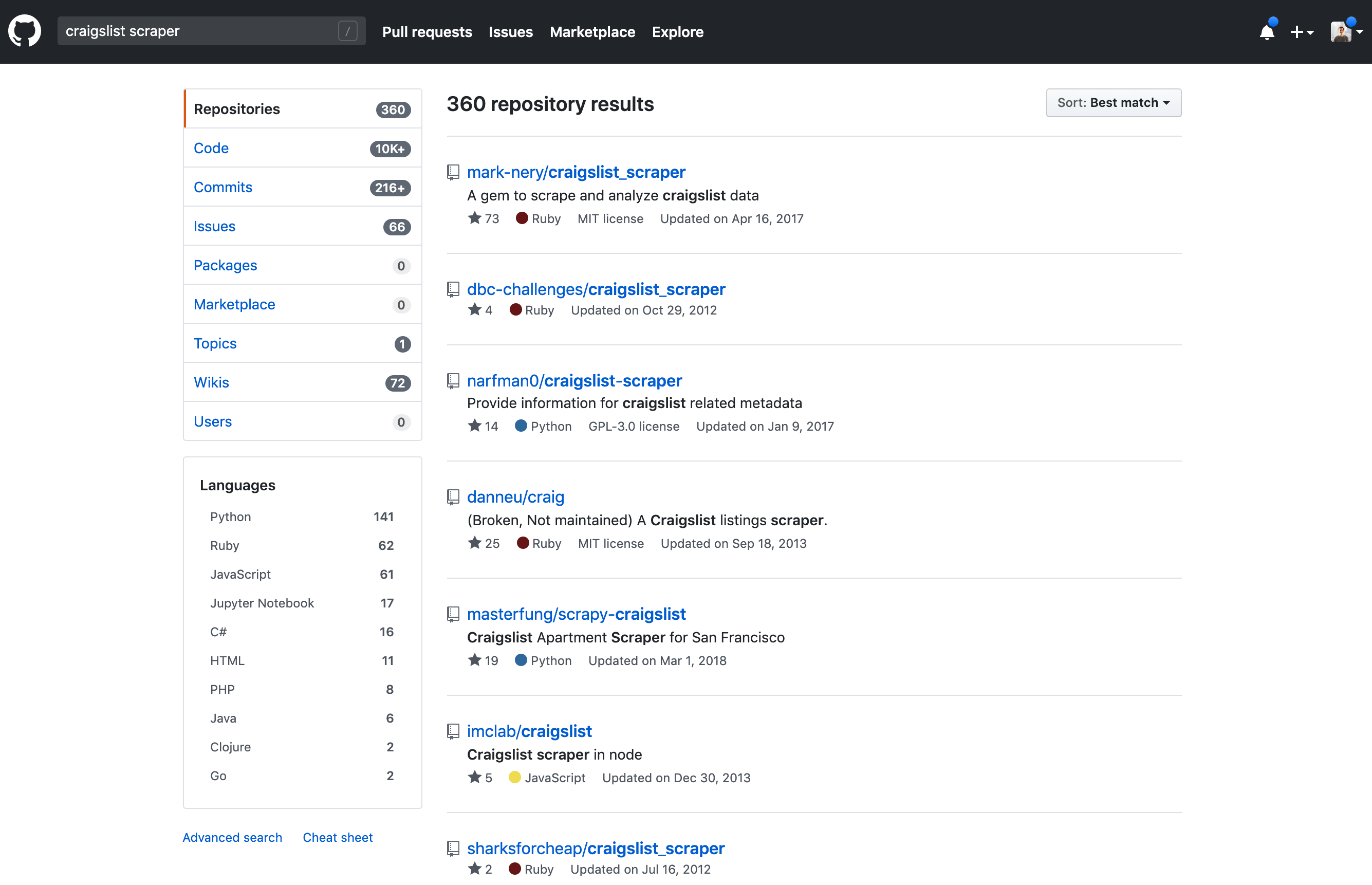
Task: Filter results by Clojure language
Action: [302, 747]
